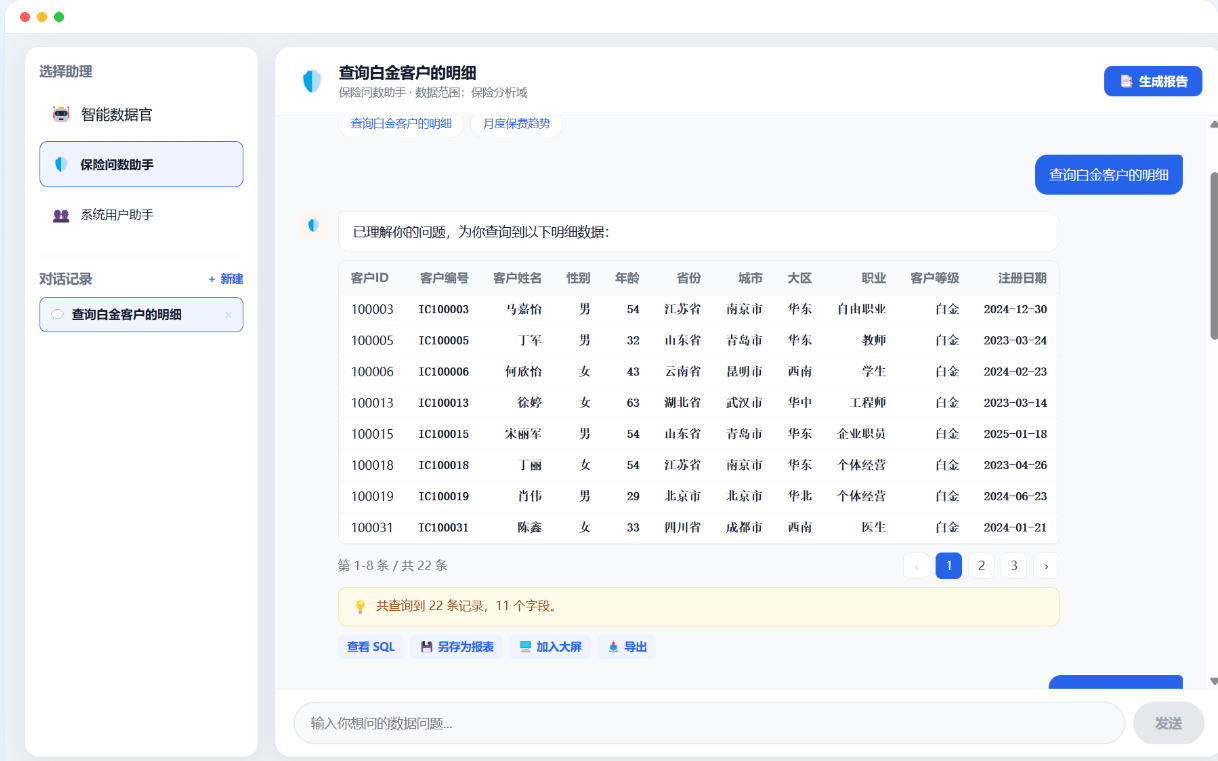Select the 月度保费趋势 suggestion chip
Image resolution: width=1218 pixels, height=761 pixels.
pyautogui.click(x=516, y=124)
